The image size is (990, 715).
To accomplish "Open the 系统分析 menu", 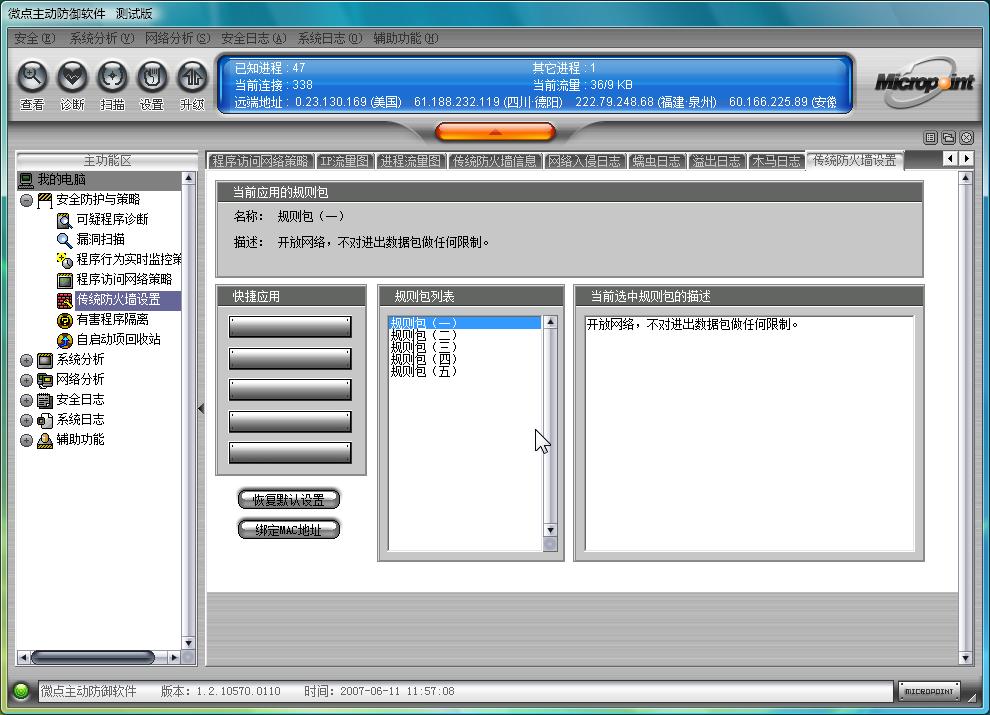I will (102, 39).
